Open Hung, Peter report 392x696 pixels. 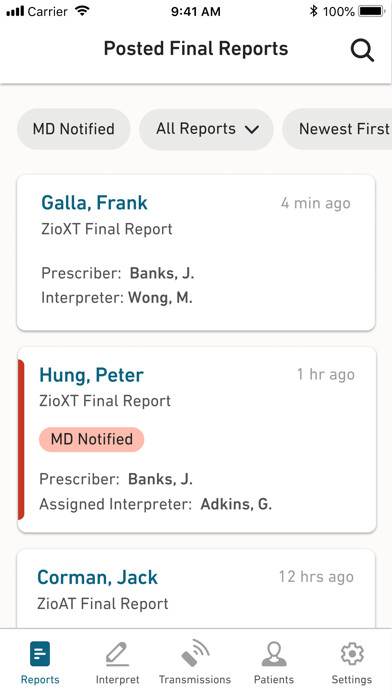196,439
